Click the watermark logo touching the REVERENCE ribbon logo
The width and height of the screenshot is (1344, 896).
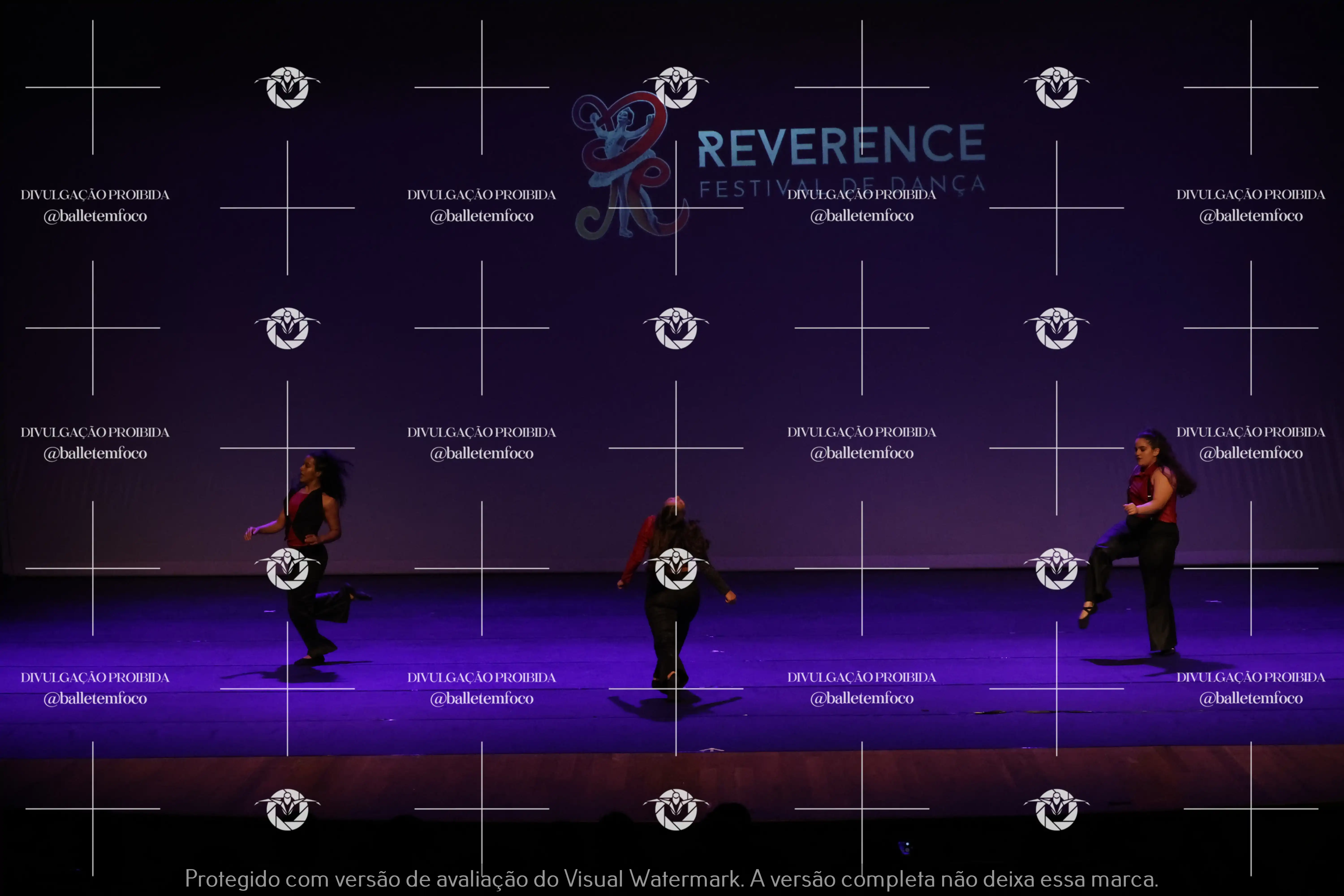[676, 87]
